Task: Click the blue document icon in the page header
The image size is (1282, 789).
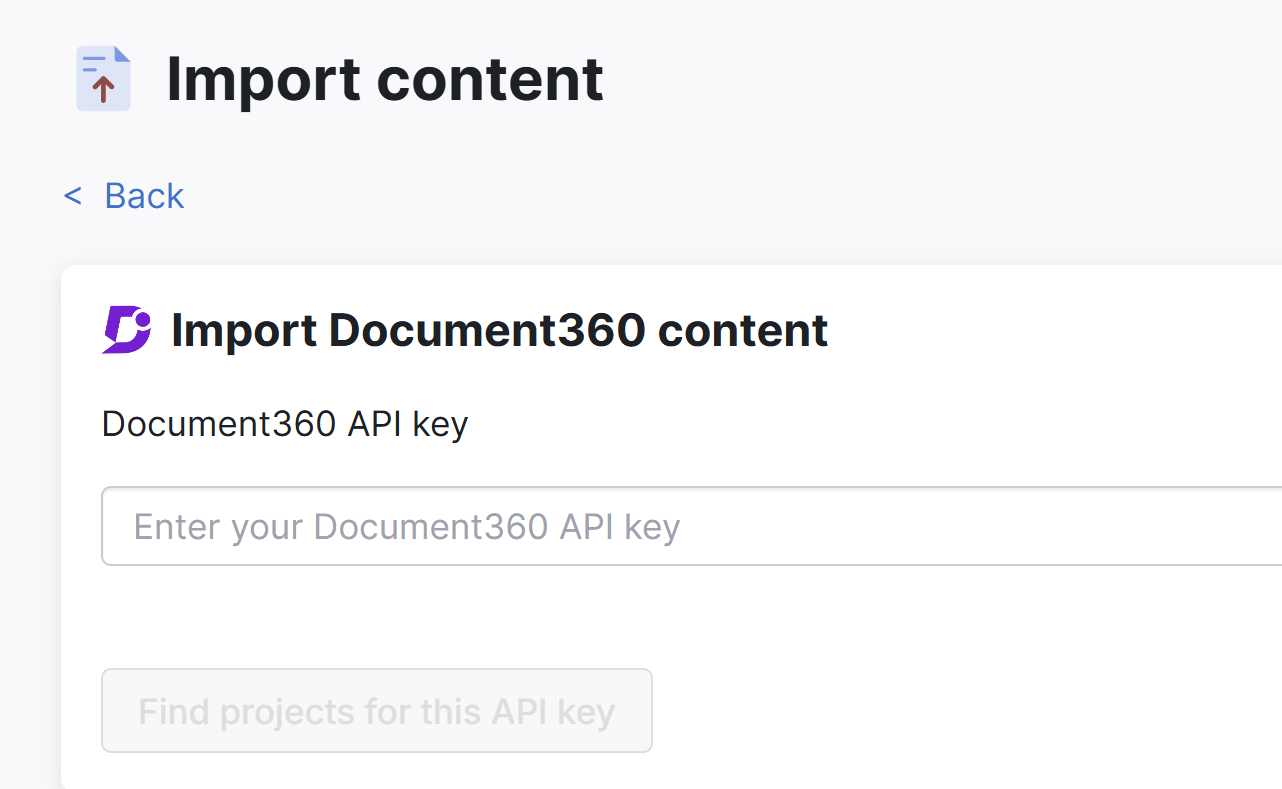Action: click(x=102, y=79)
